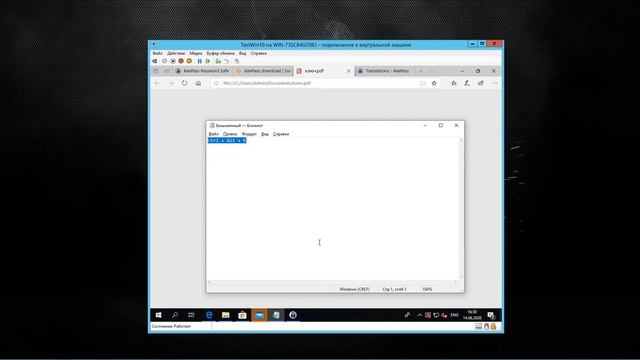
Task: Open the Windows Start menu in VM
Action: [158, 315]
